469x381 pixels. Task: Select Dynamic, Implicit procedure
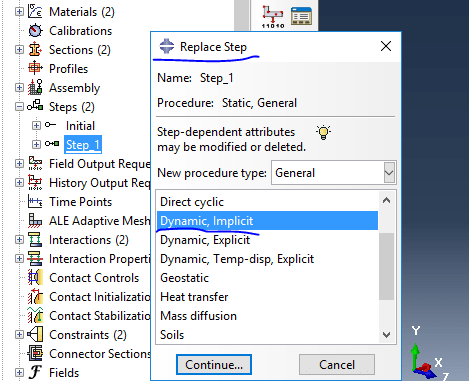point(267,221)
